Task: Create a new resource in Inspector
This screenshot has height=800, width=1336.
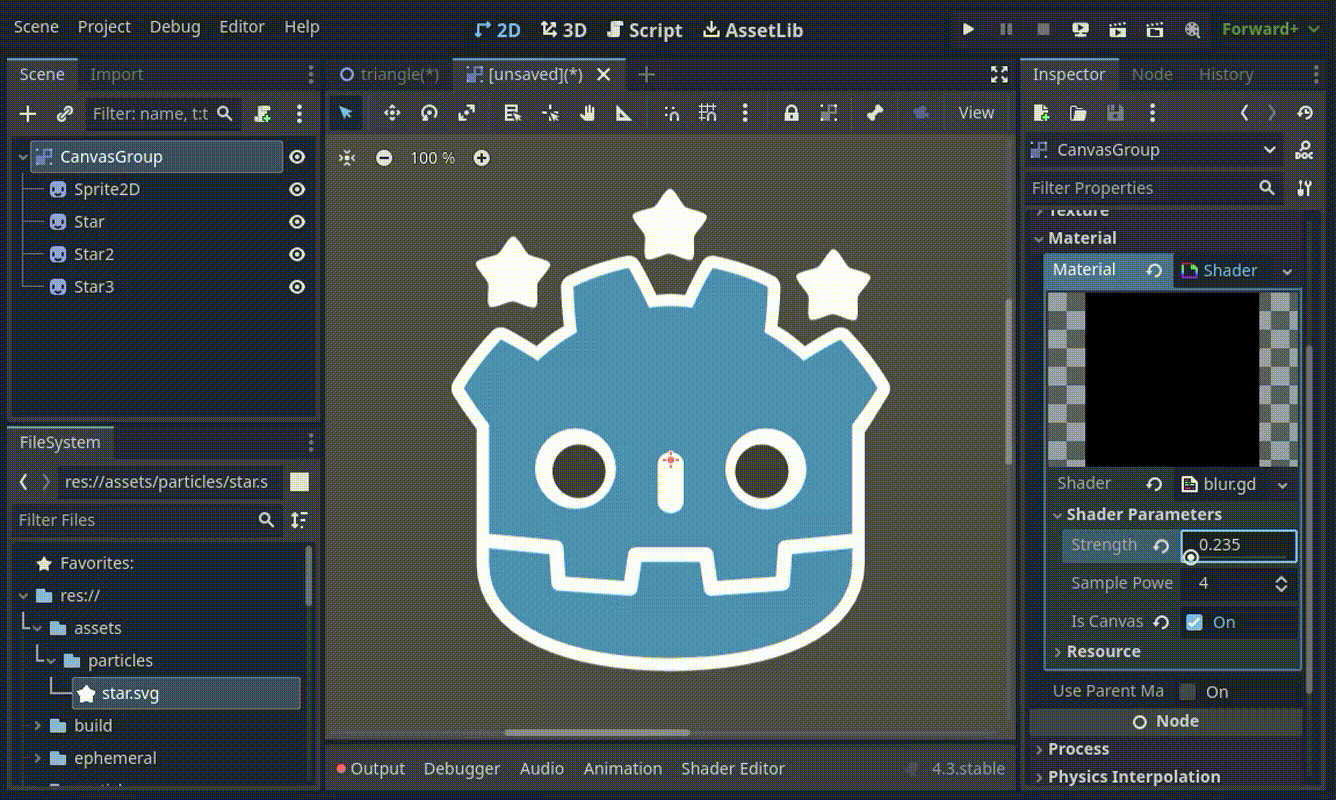Action: 1041,113
